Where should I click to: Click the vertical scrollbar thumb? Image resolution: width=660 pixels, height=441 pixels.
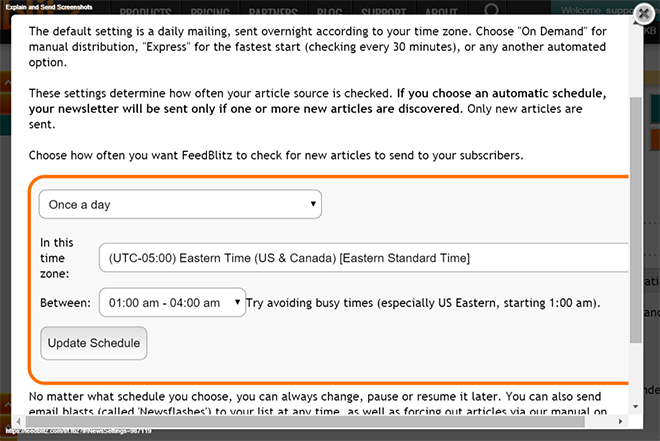tap(636, 220)
